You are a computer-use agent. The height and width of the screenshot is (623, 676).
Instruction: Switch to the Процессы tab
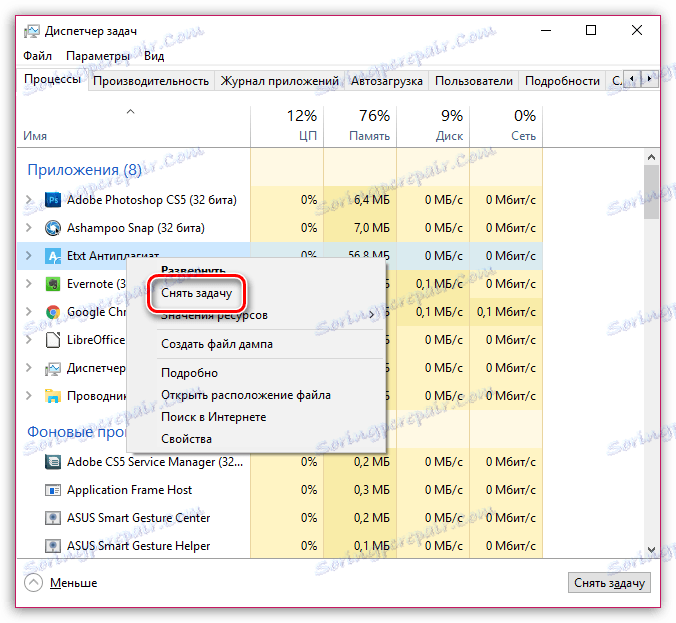click(52, 79)
